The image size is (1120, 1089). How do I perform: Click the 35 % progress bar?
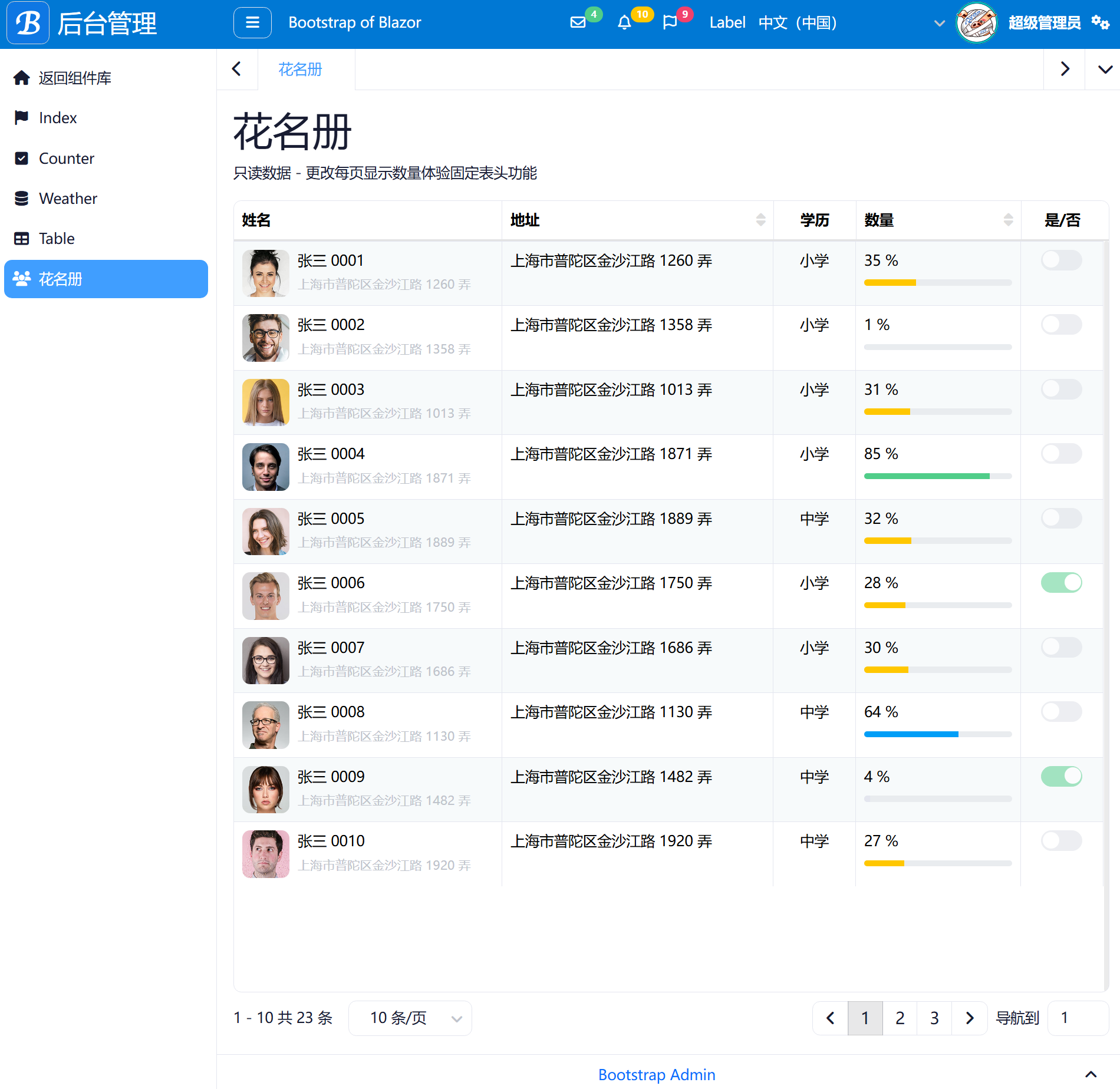point(938,283)
